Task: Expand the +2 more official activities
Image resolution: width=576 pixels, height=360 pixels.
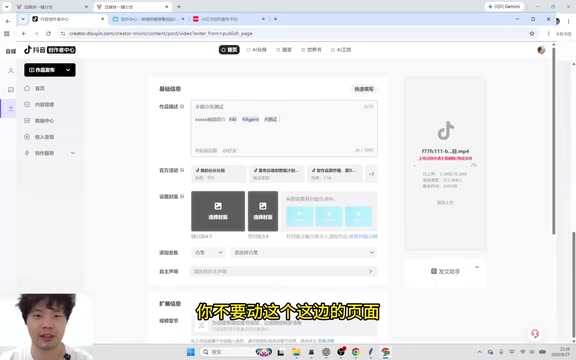Action: click(371, 174)
